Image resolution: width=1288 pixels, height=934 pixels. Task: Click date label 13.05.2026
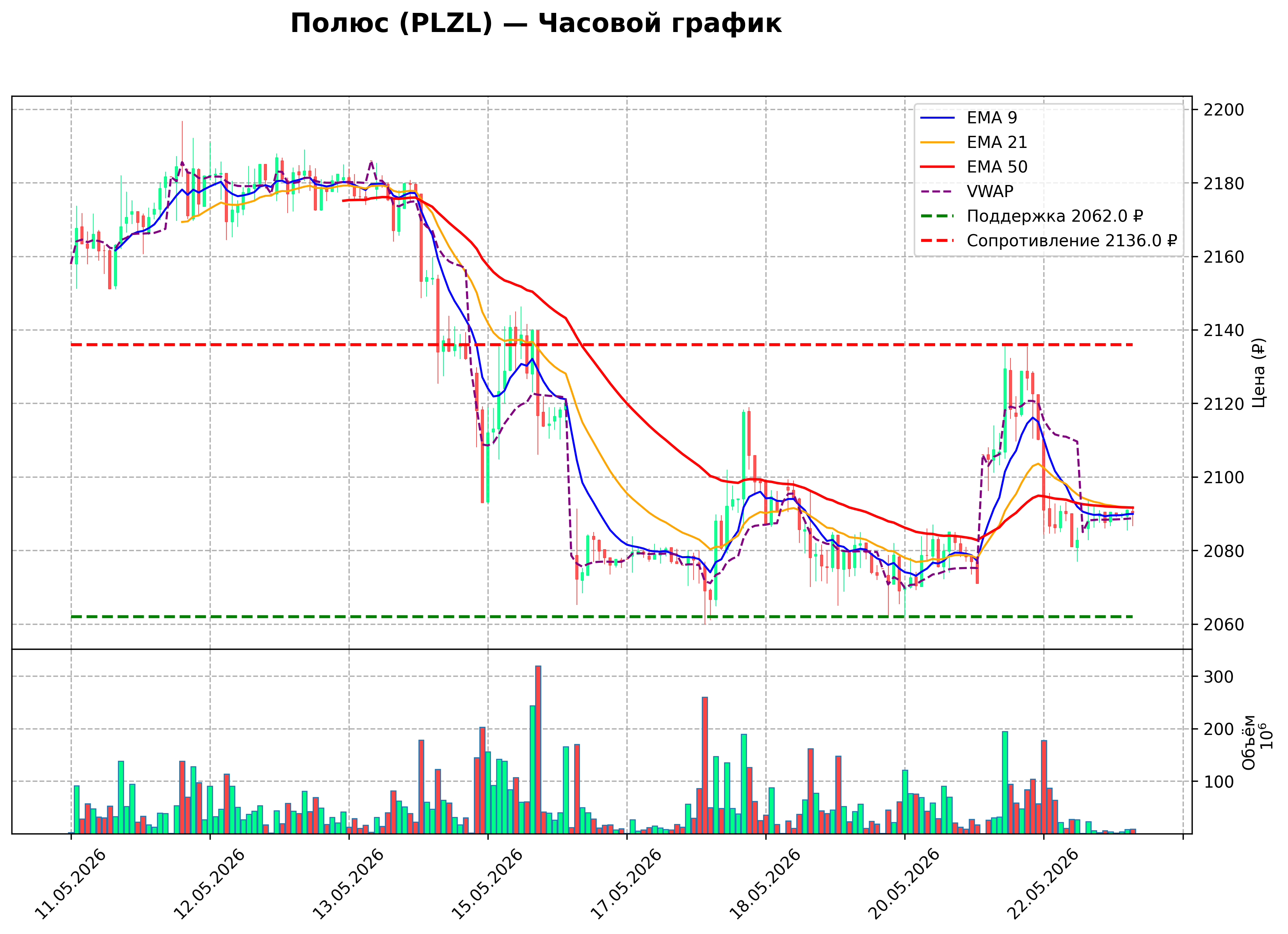(x=348, y=884)
